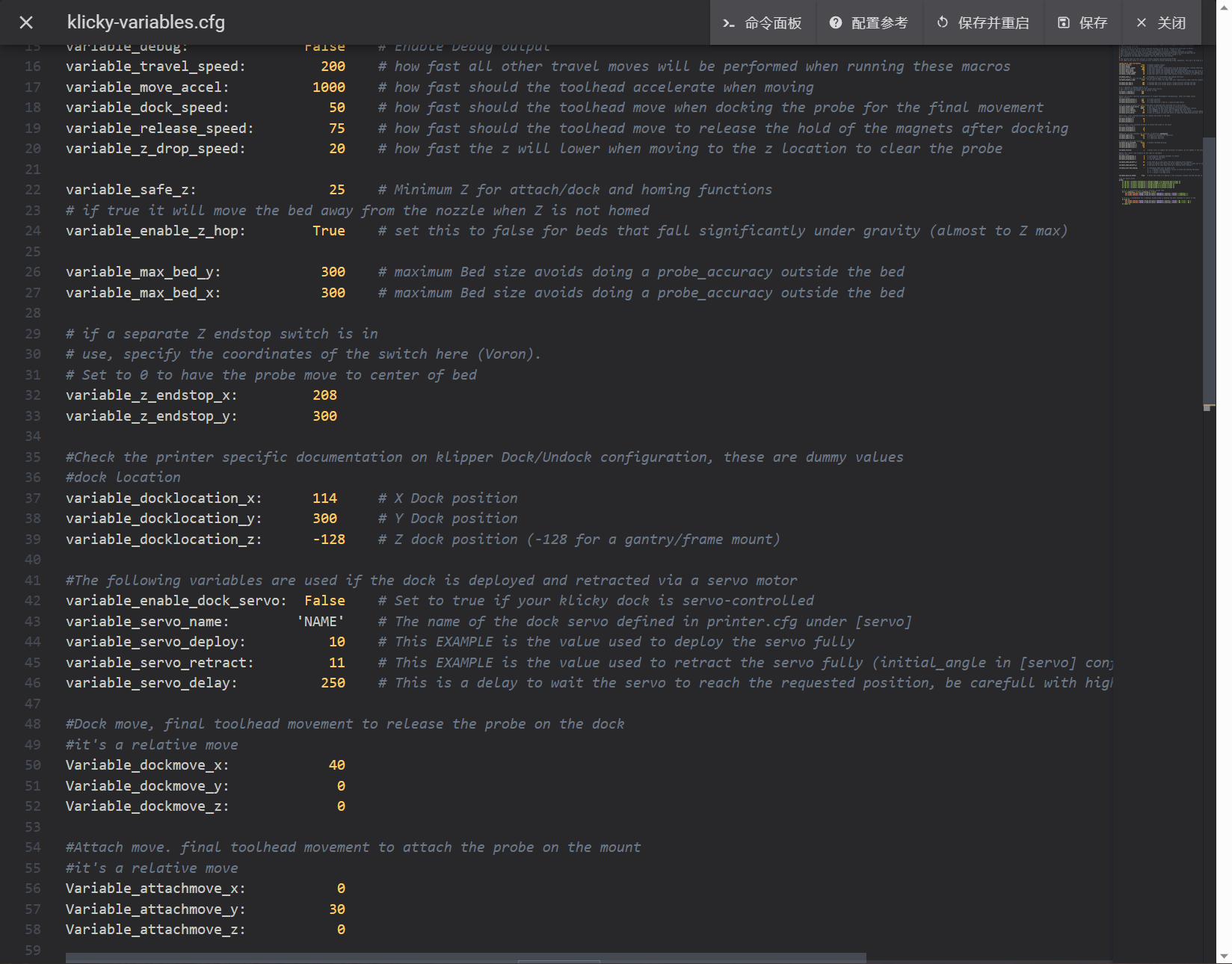Click value 300 of variable_z_endstop_y
The image size is (1232, 964).
pos(325,416)
